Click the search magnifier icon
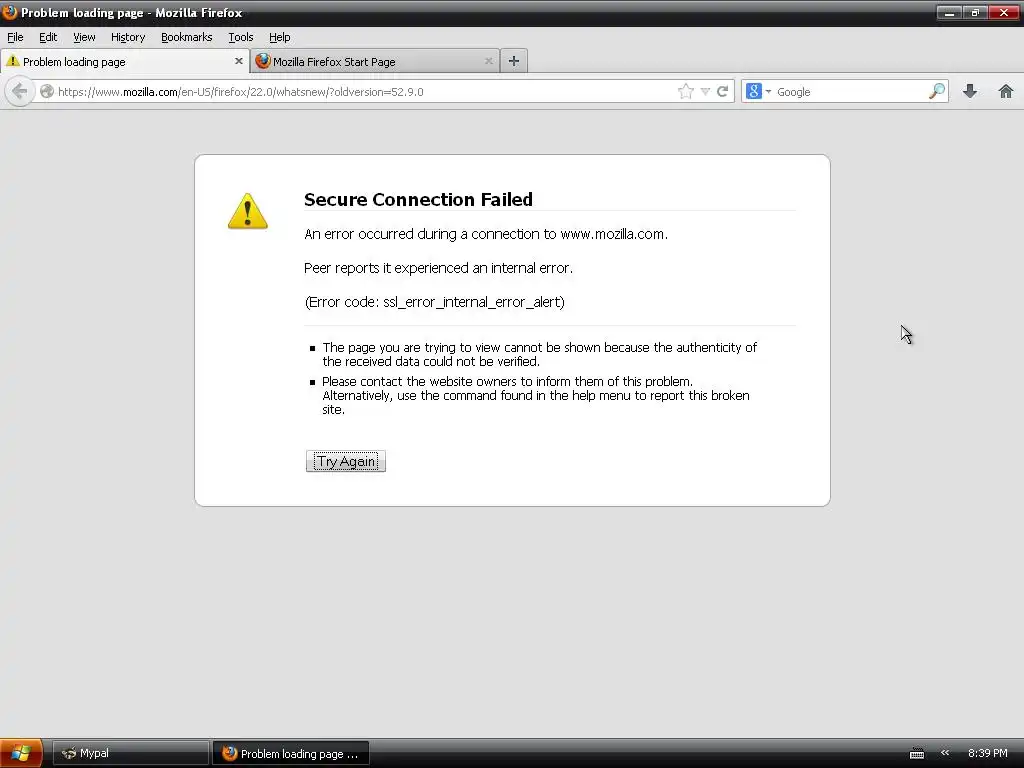This screenshot has width=1024, height=768. (x=936, y=91)
